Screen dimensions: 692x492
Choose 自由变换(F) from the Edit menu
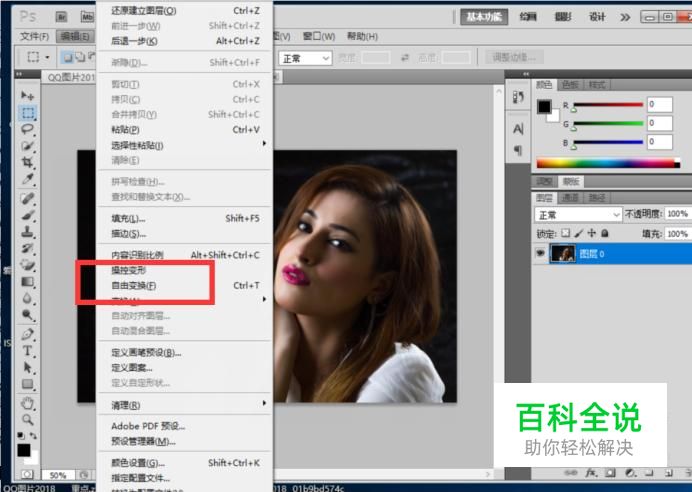coord(185,285)
